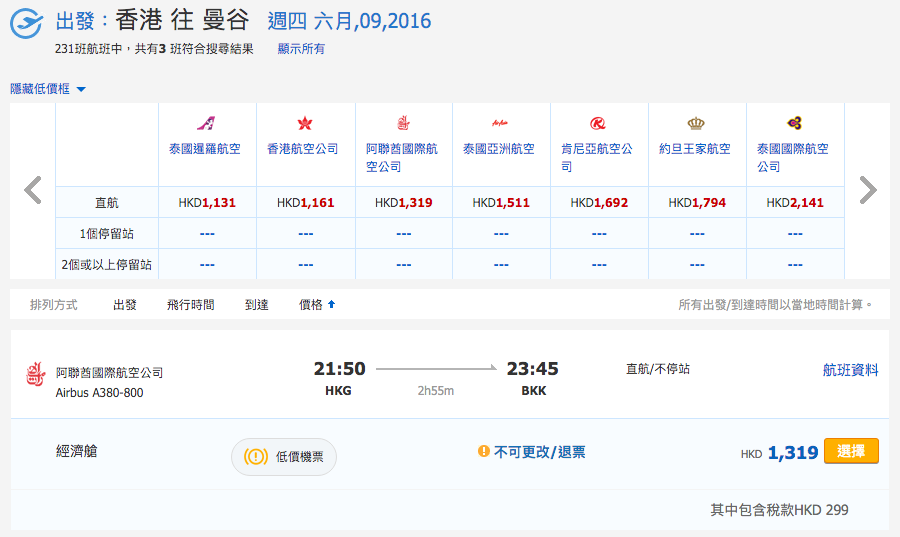Select 阿聯酋國際航空公司 name in price grid

tap(402, 158)
